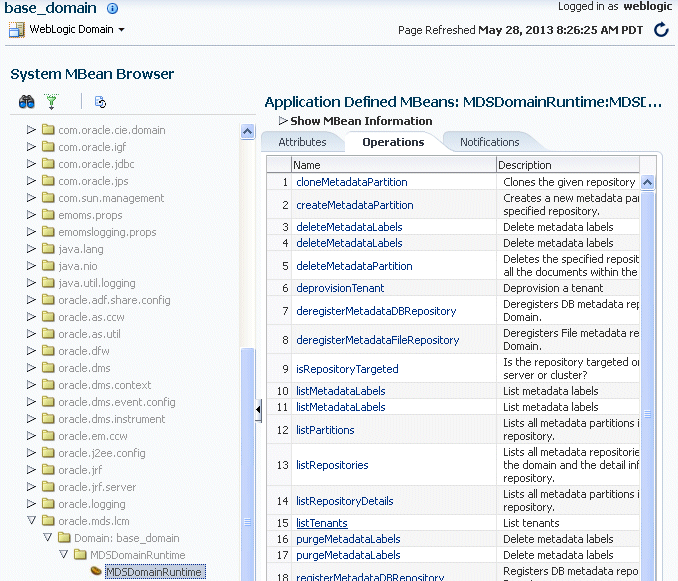Click the deregisterMetadataDBRepository link
Screen dimensions: 678x581
pos(376,311)
